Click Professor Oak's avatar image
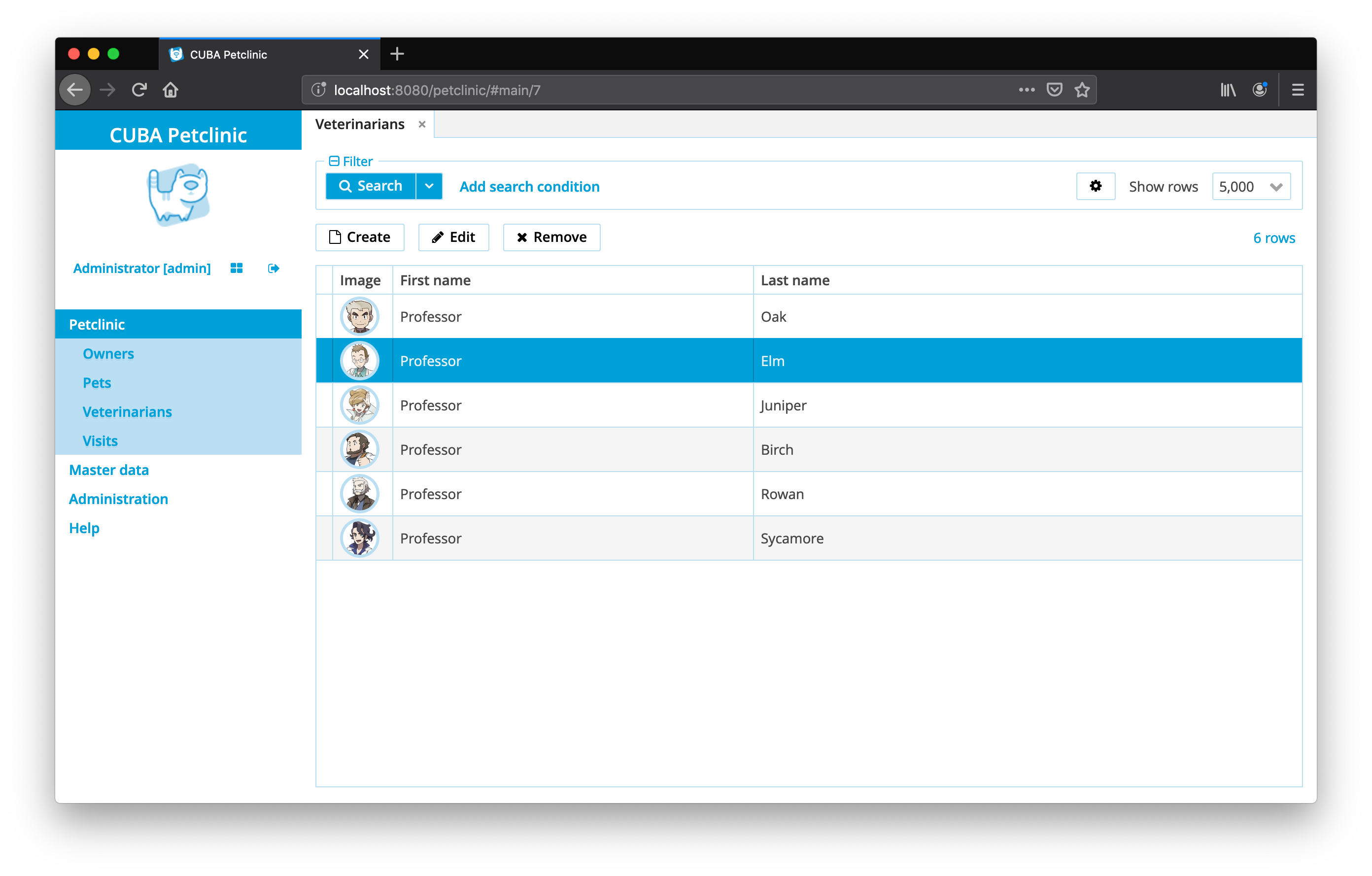 point(360,317)
